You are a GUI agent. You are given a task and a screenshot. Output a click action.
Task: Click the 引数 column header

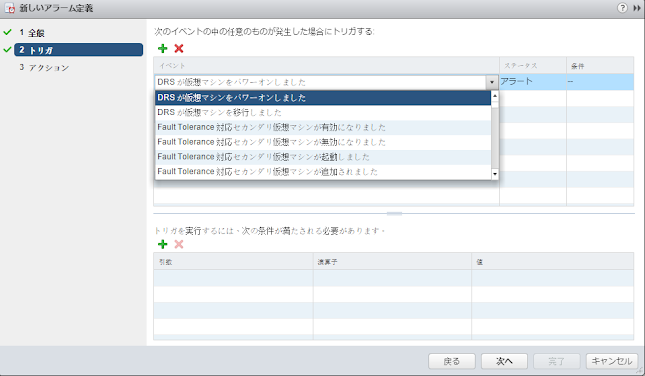[x=233, y=261]
